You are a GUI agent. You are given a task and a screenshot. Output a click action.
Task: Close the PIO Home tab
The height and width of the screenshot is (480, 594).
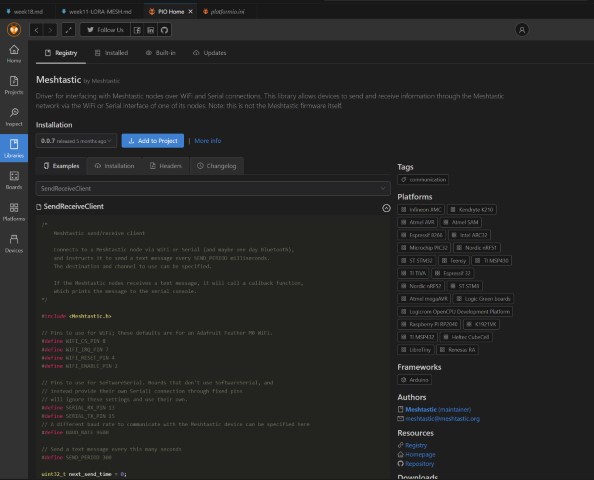pos(191,11)
